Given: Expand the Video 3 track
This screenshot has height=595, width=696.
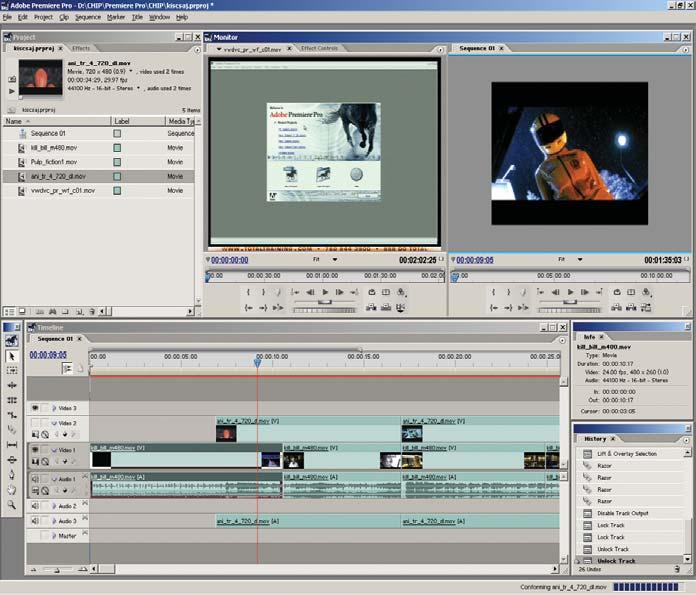Looking at the screenshot, I should (x=54, y=408).
